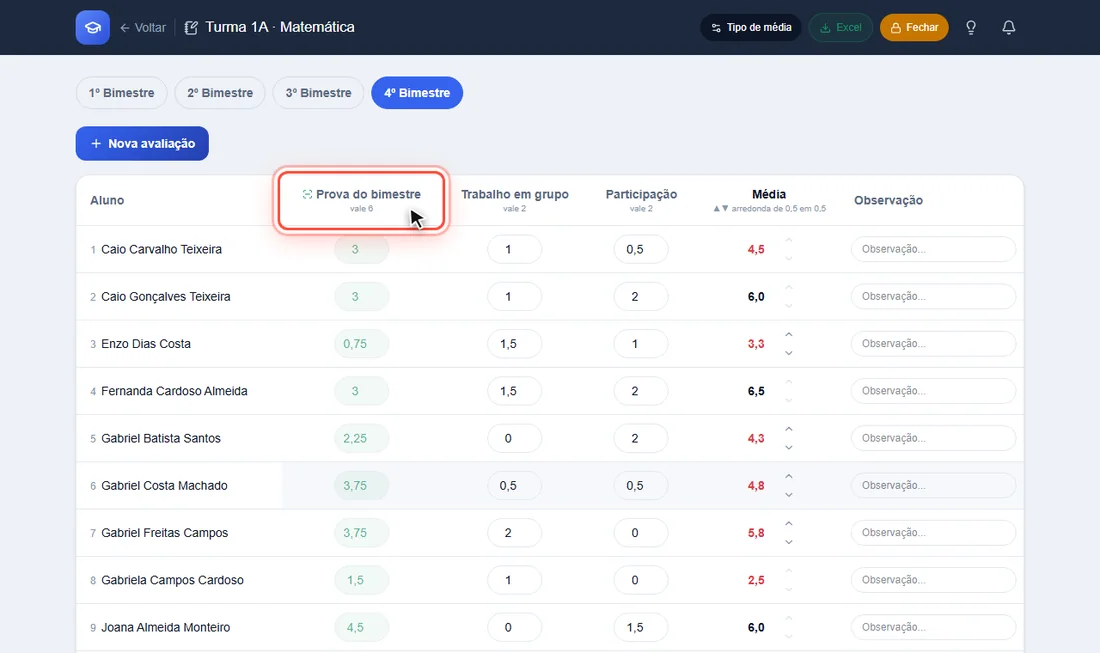Export grades with the Excel button
The image size is (1100, 653).
point(840,27)
